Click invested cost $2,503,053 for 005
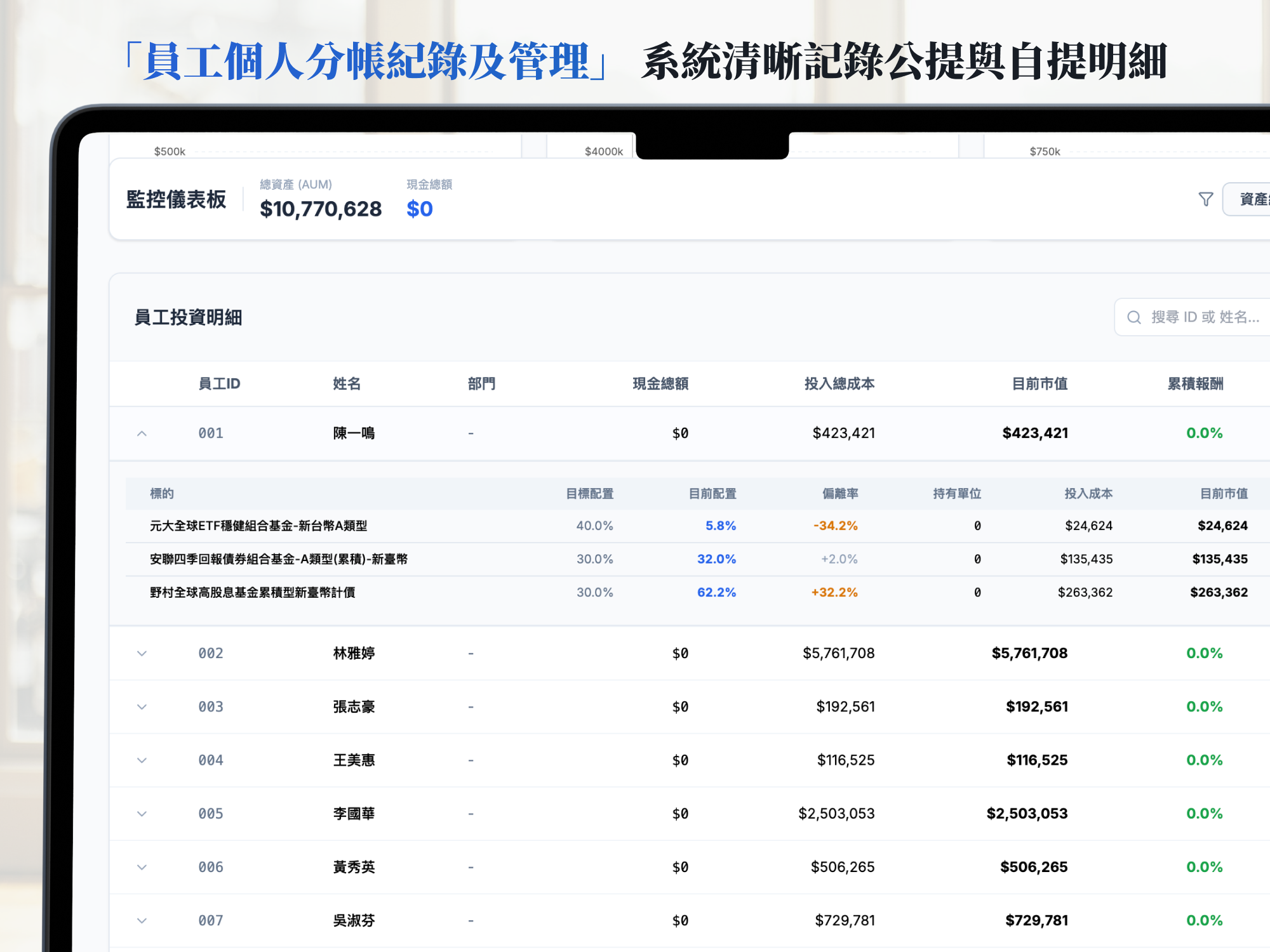Image resolution: width=1270 pixels, height=952 pixels. 836,814
